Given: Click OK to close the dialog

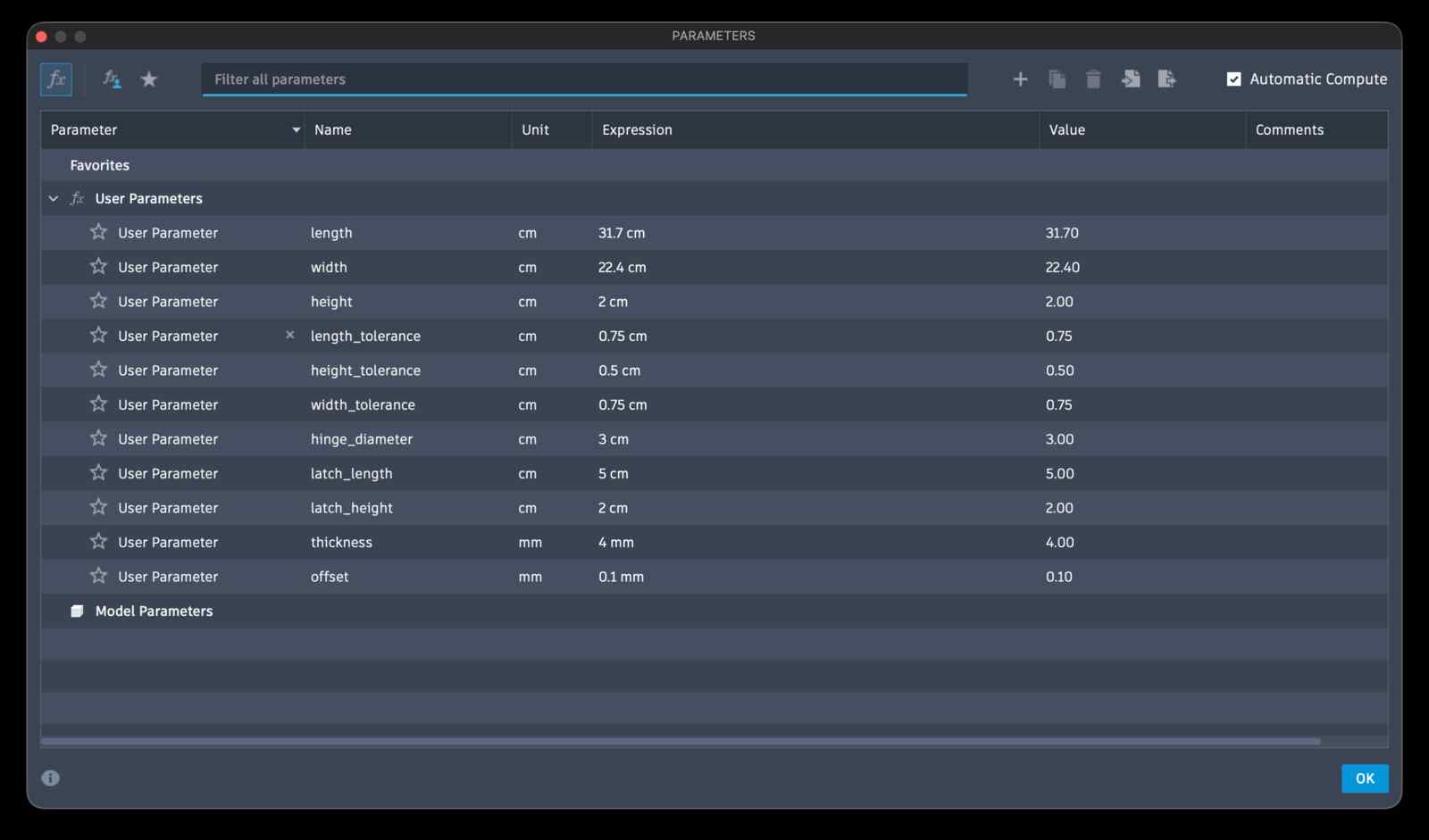Looking at the screenshot, I should click(1365, 778).
